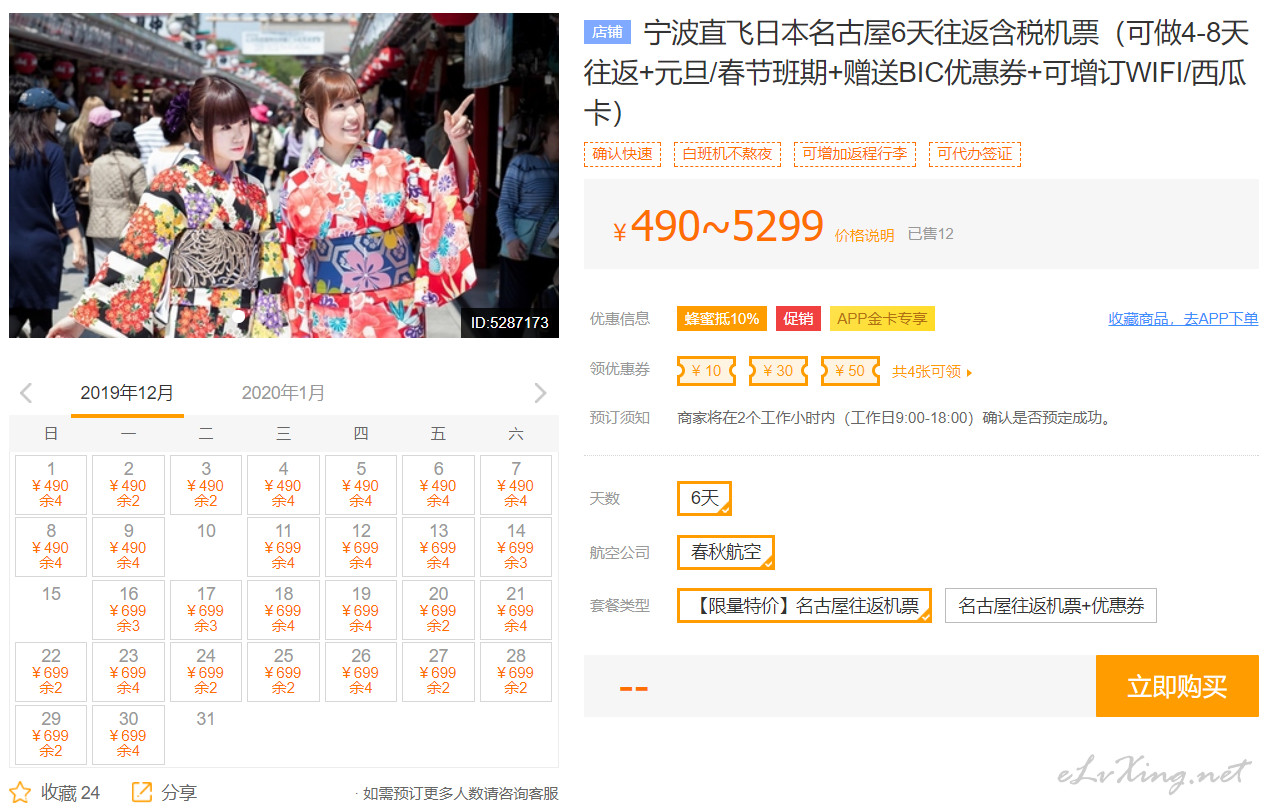Click the 店铺 shop badge
The height and width of the screenshot is (807, 1262).
[x=607, y=32]
